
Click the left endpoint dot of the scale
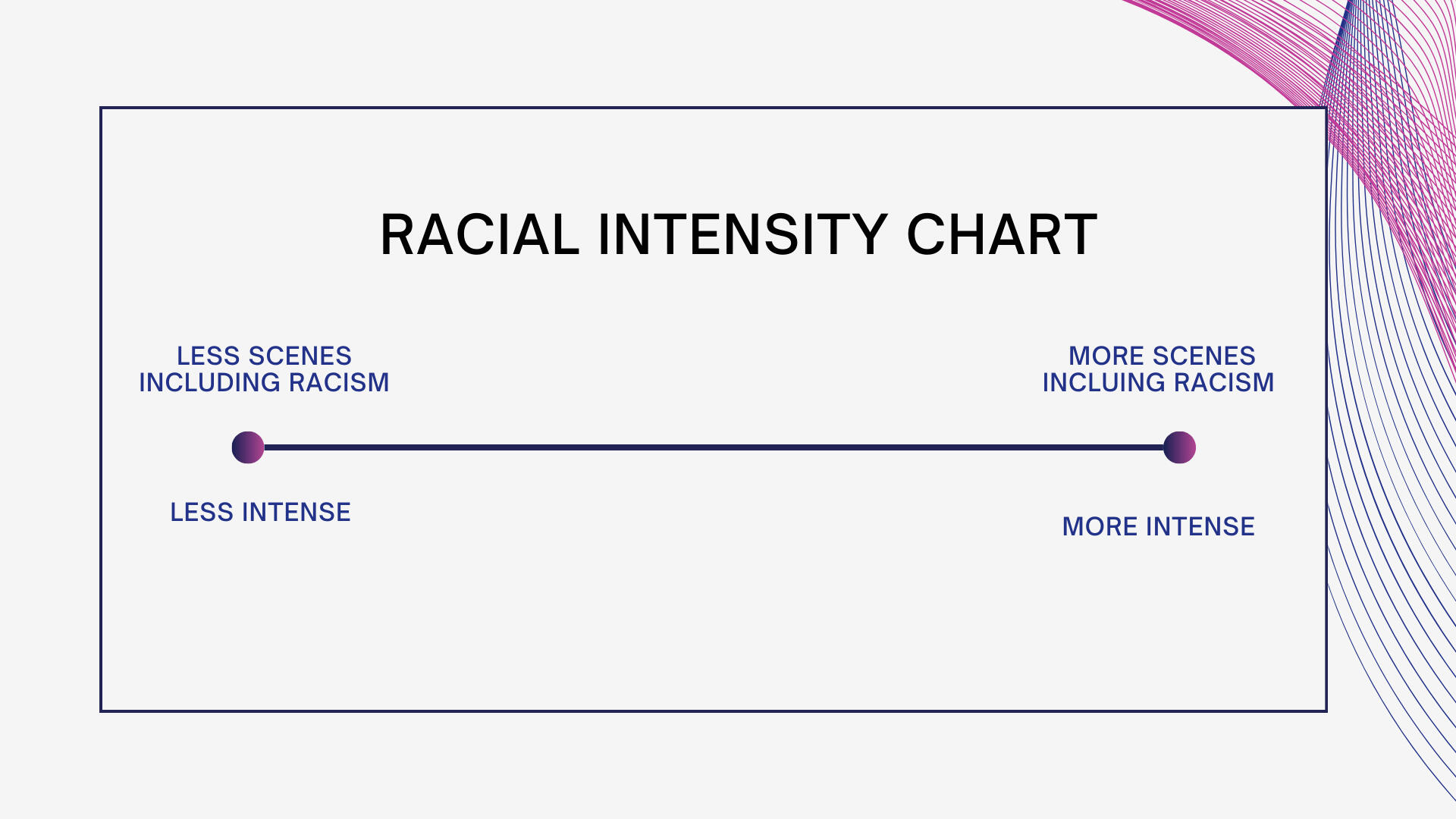(248, 447)
